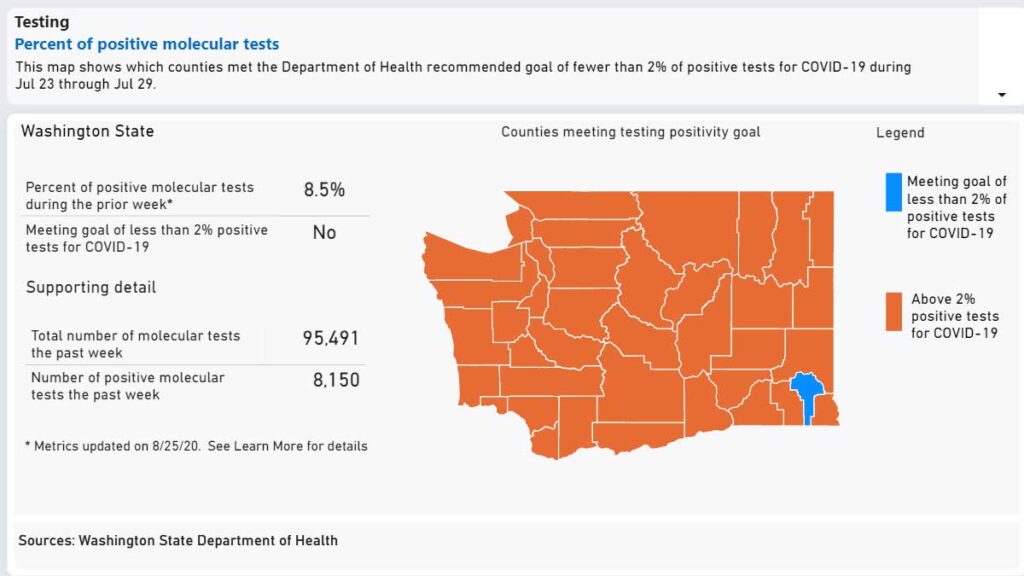Image resolution: width=1024 pixels, height=576 pixels.
Task: Click 'Counties meeting testing positivity goal' map title
Action: pyautogui.click(x=630, y=132)
